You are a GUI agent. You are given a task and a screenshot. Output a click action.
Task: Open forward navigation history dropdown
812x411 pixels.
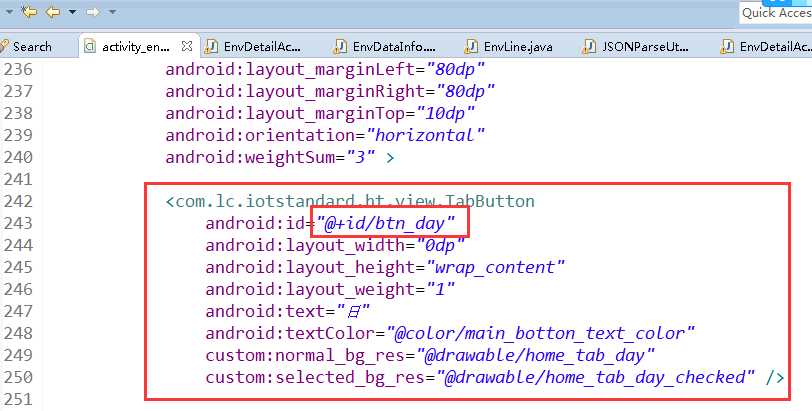point(112,11)
